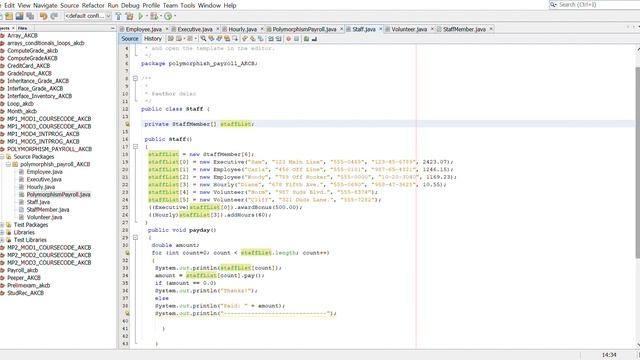Open the Profile Project dropdown arrow
This screenshot has height=360, width=640.
click(175, 16)
